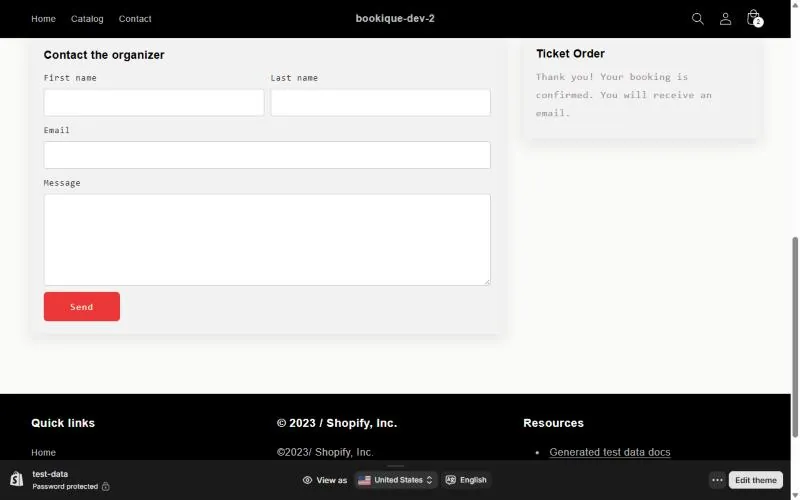800x500 pixels.
Task: Click the Resources footer heading
Action: (x=554, y=423)
